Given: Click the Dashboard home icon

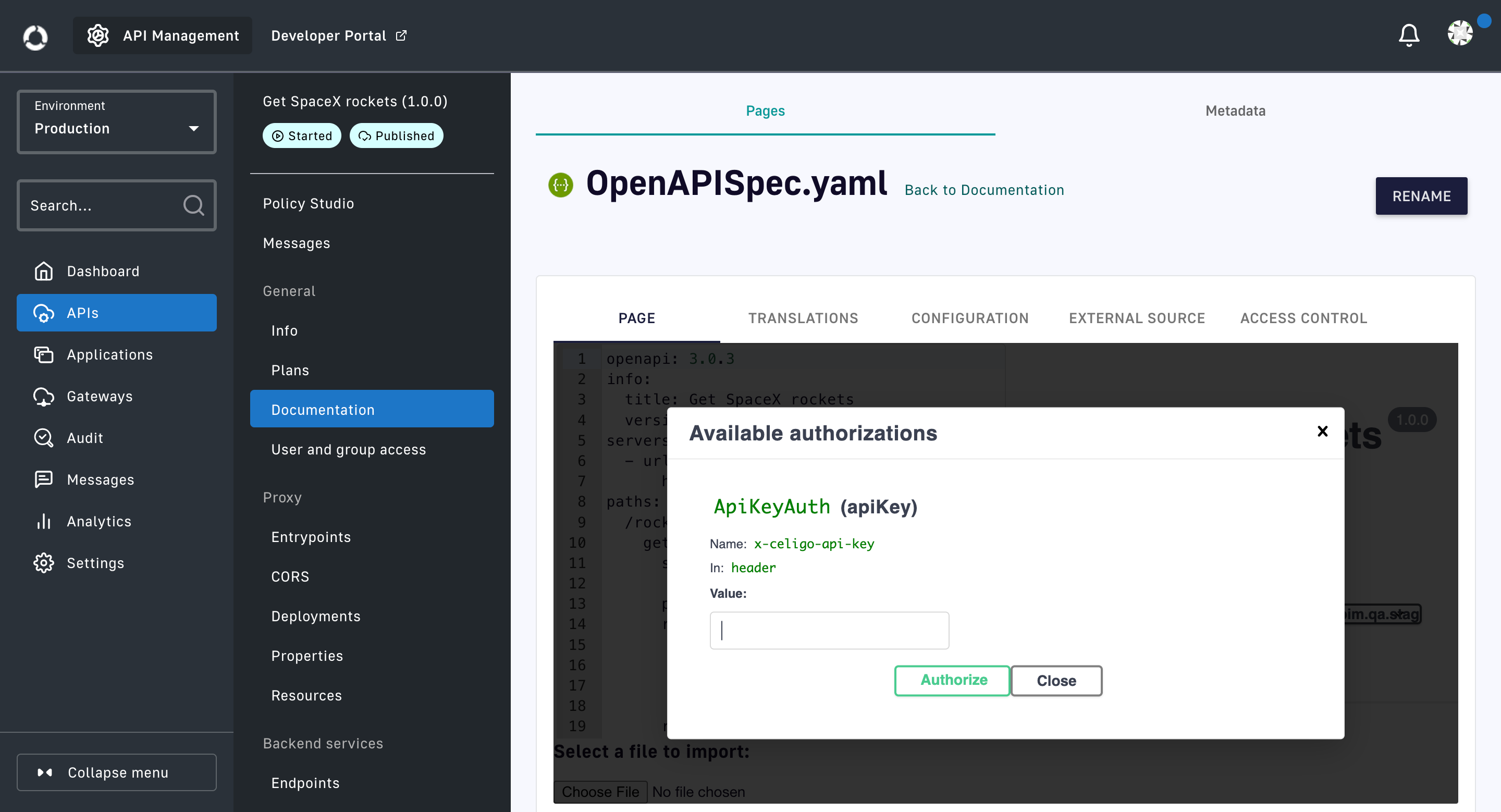Looking at the screenshot, I should [x=44, y=271].
